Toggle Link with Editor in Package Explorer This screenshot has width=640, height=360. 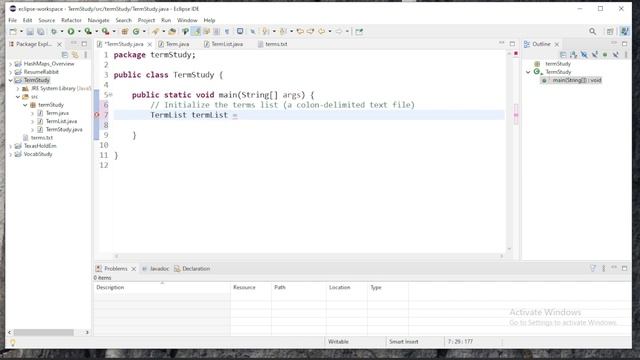[x=75, y=54]
